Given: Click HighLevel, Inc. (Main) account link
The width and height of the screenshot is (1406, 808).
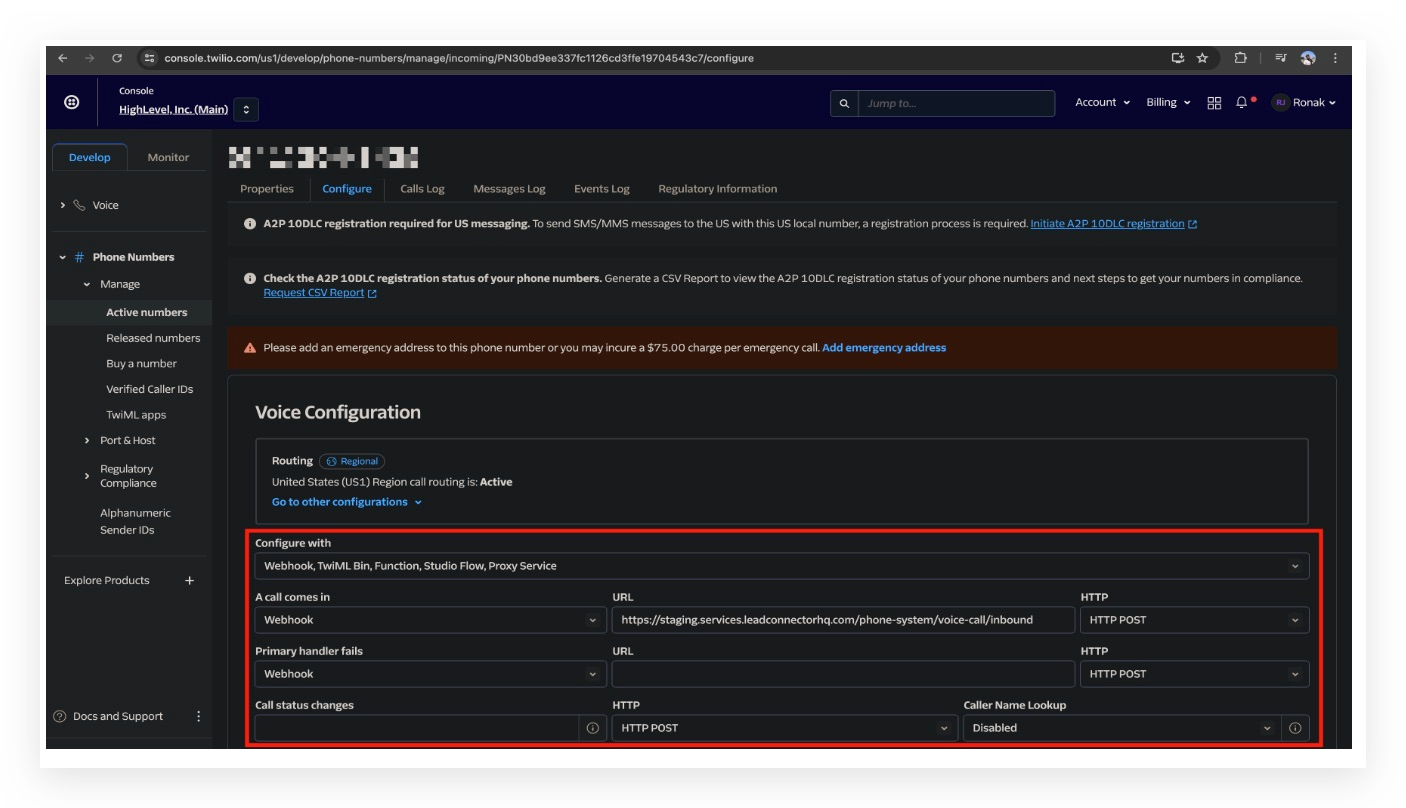Looking at the screenshot, I should pos(173,109).
